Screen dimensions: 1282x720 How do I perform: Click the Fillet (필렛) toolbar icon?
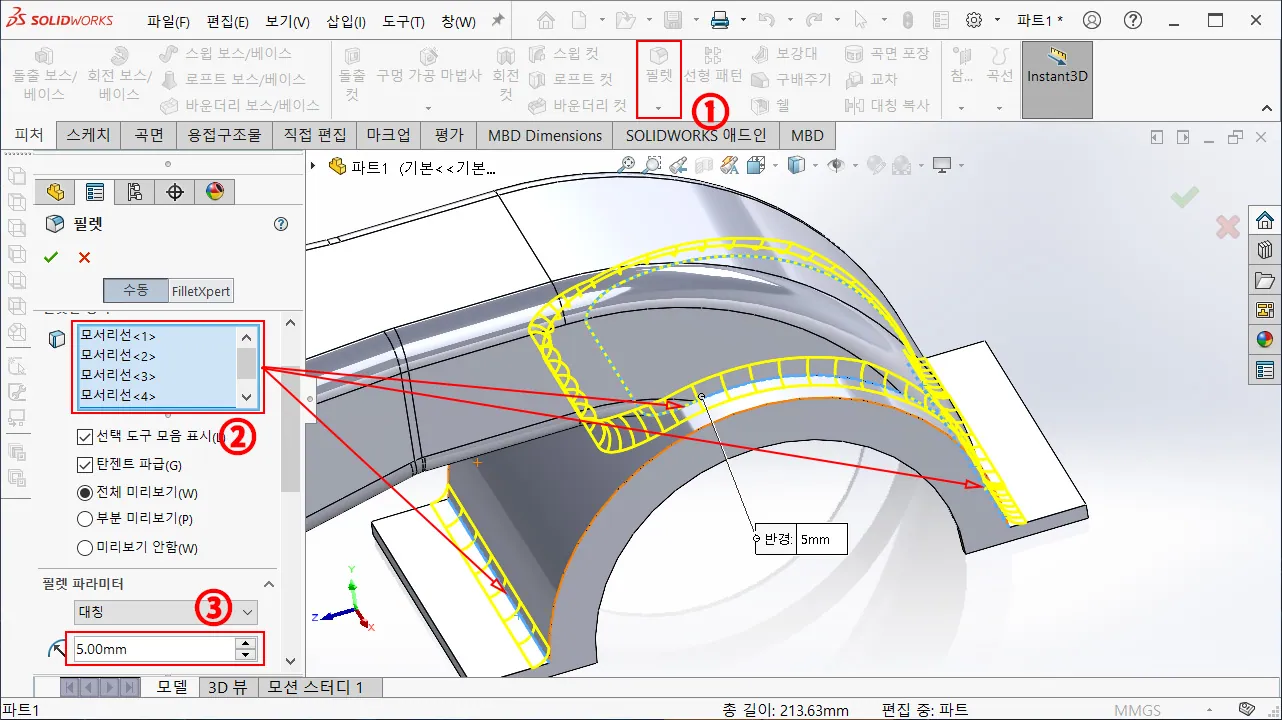point(659,66)
